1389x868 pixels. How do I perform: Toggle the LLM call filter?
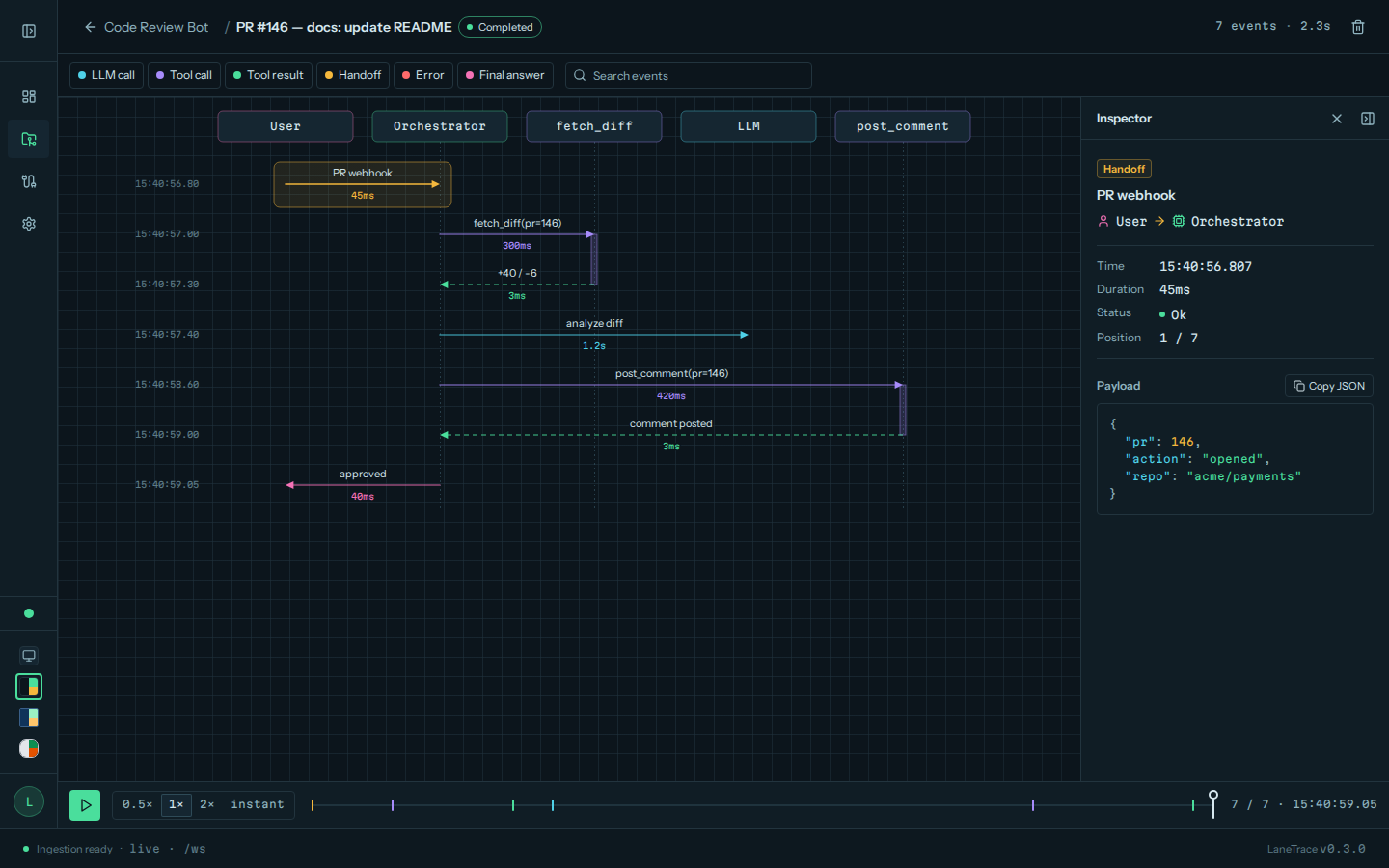(107, 75)
